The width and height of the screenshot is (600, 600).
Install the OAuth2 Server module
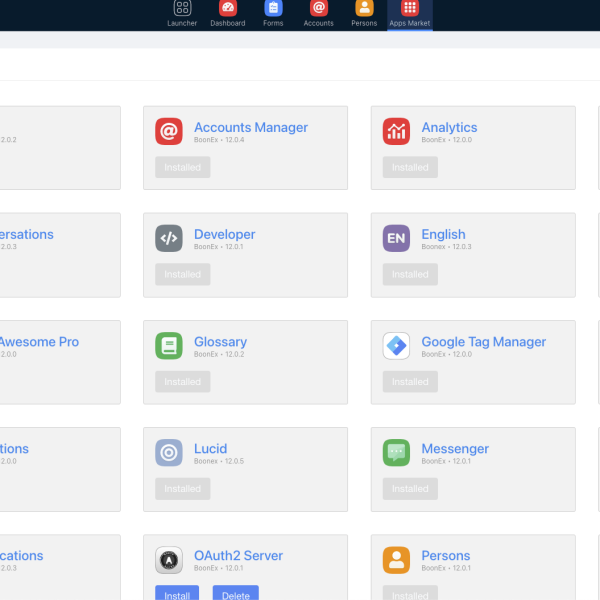tap(177, 593)
